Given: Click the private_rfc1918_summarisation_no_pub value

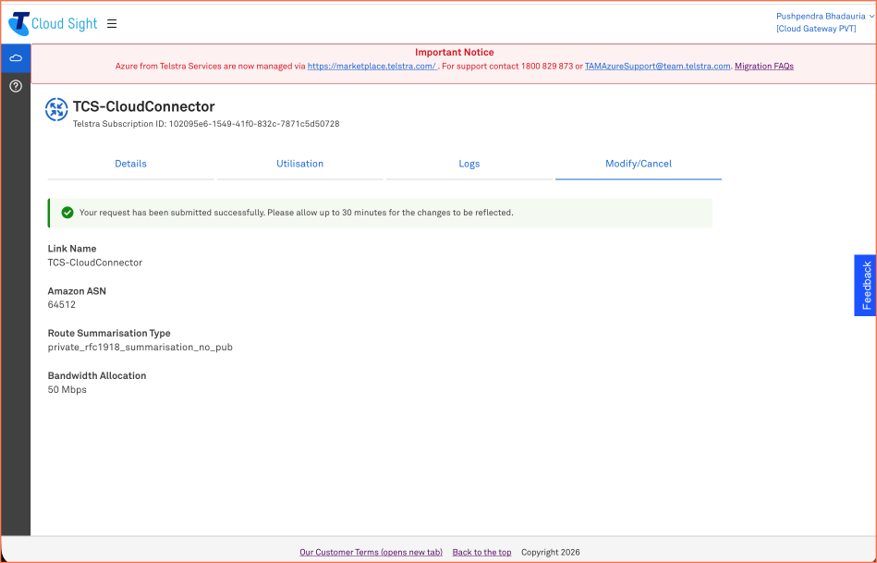Looking at the screenshot, I should tap(140, 347).
